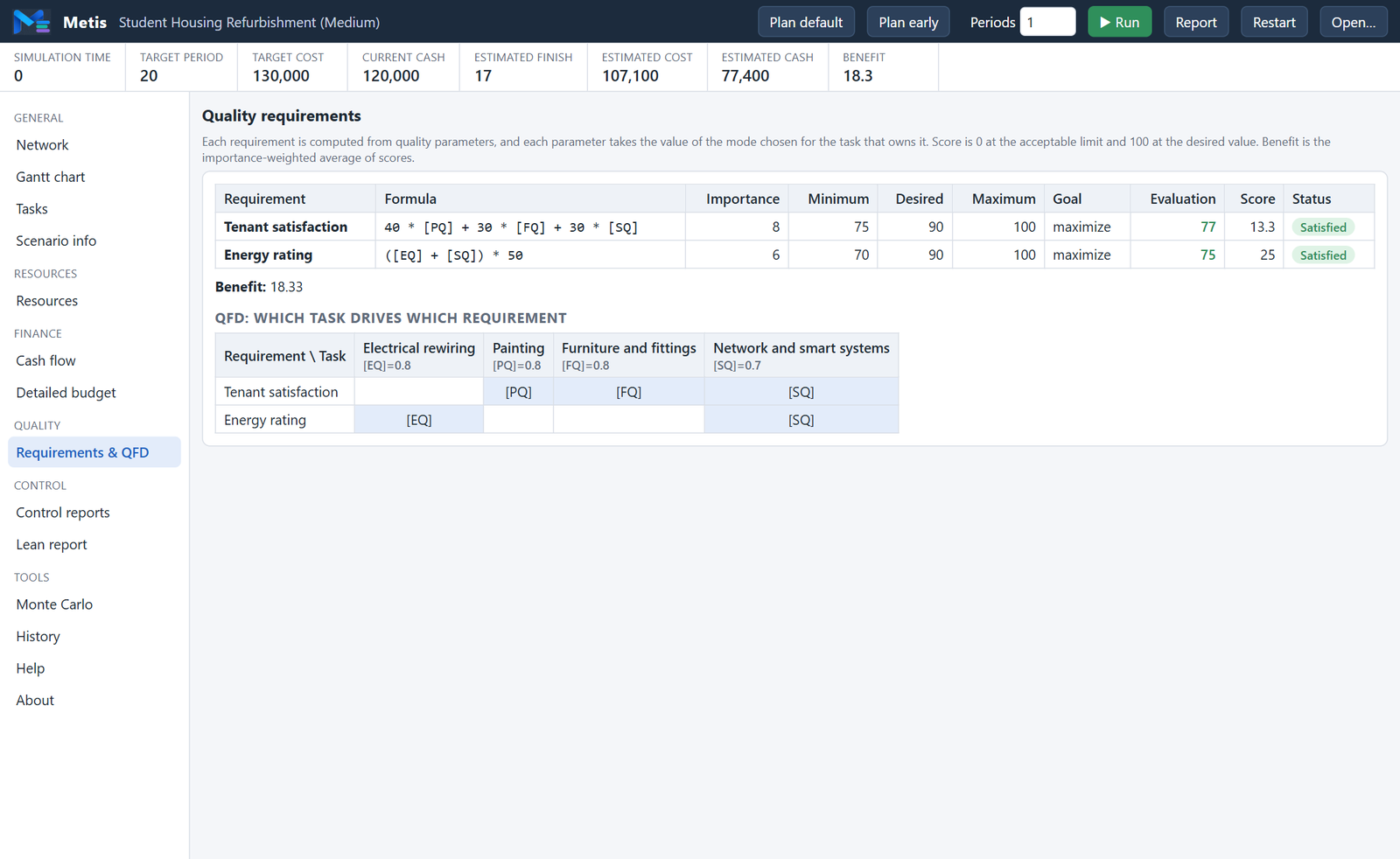Click the Benefit: 18.33 summary text

(x=259, y=287)
